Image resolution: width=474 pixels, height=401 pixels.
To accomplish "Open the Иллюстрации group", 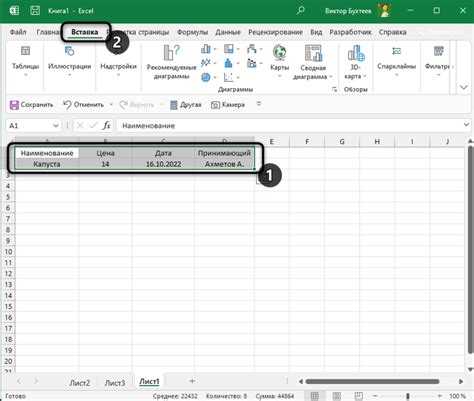I will point(69,61).
